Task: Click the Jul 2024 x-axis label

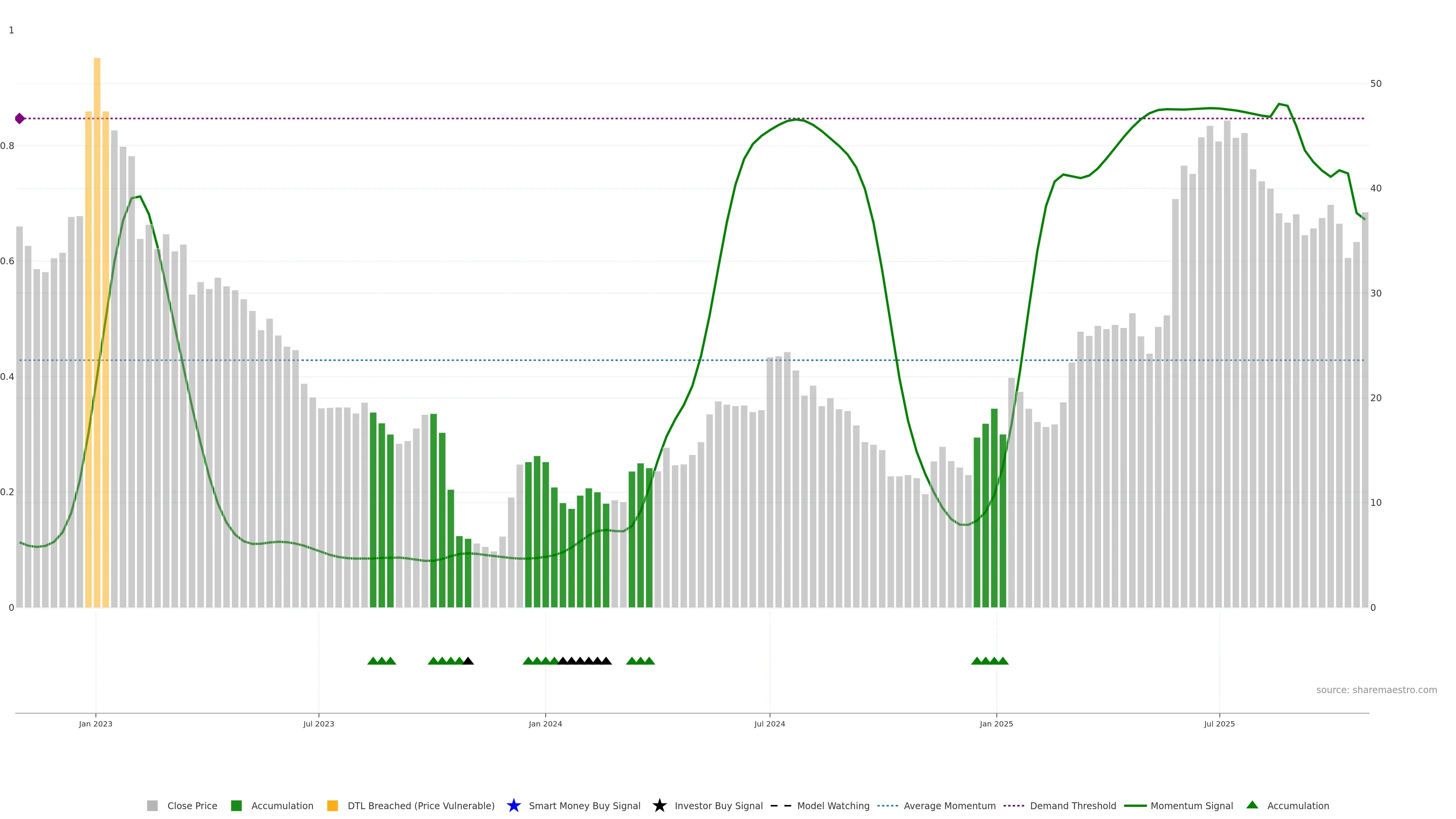Action: pos(769,723)
